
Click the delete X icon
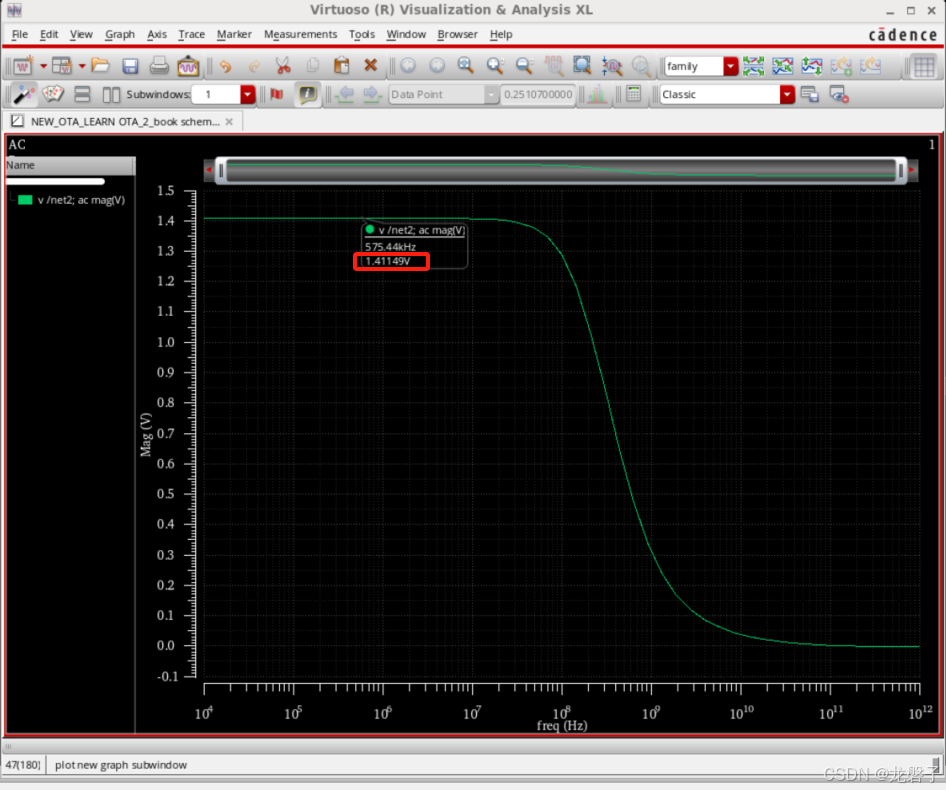(x=370, y=66)
